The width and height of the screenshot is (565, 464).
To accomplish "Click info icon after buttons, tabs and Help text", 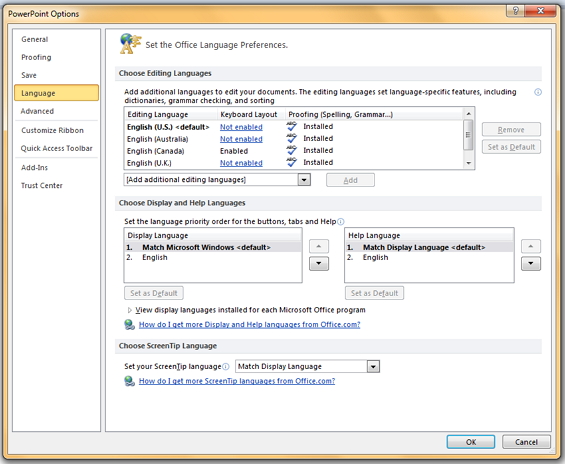I will [341, 222].
